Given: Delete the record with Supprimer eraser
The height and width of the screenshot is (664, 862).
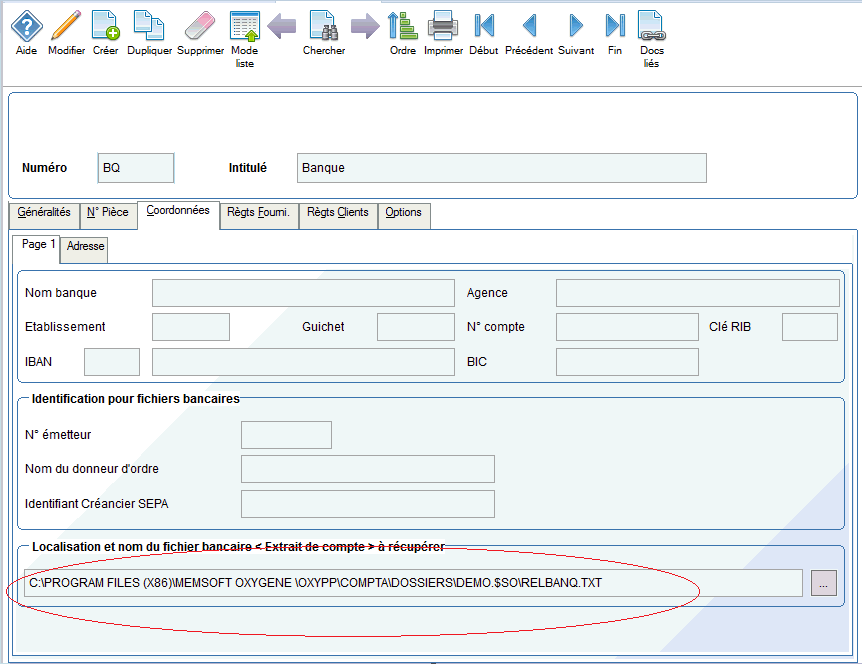Looking at the screenshot, I should pyautogui.click(x=200, y=25).
